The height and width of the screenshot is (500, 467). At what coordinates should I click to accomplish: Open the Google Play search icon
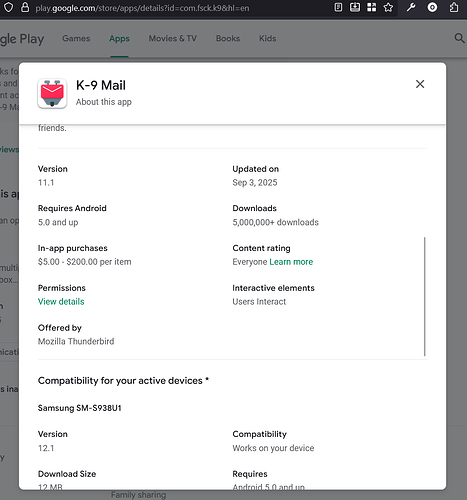(x=459, y=38)
